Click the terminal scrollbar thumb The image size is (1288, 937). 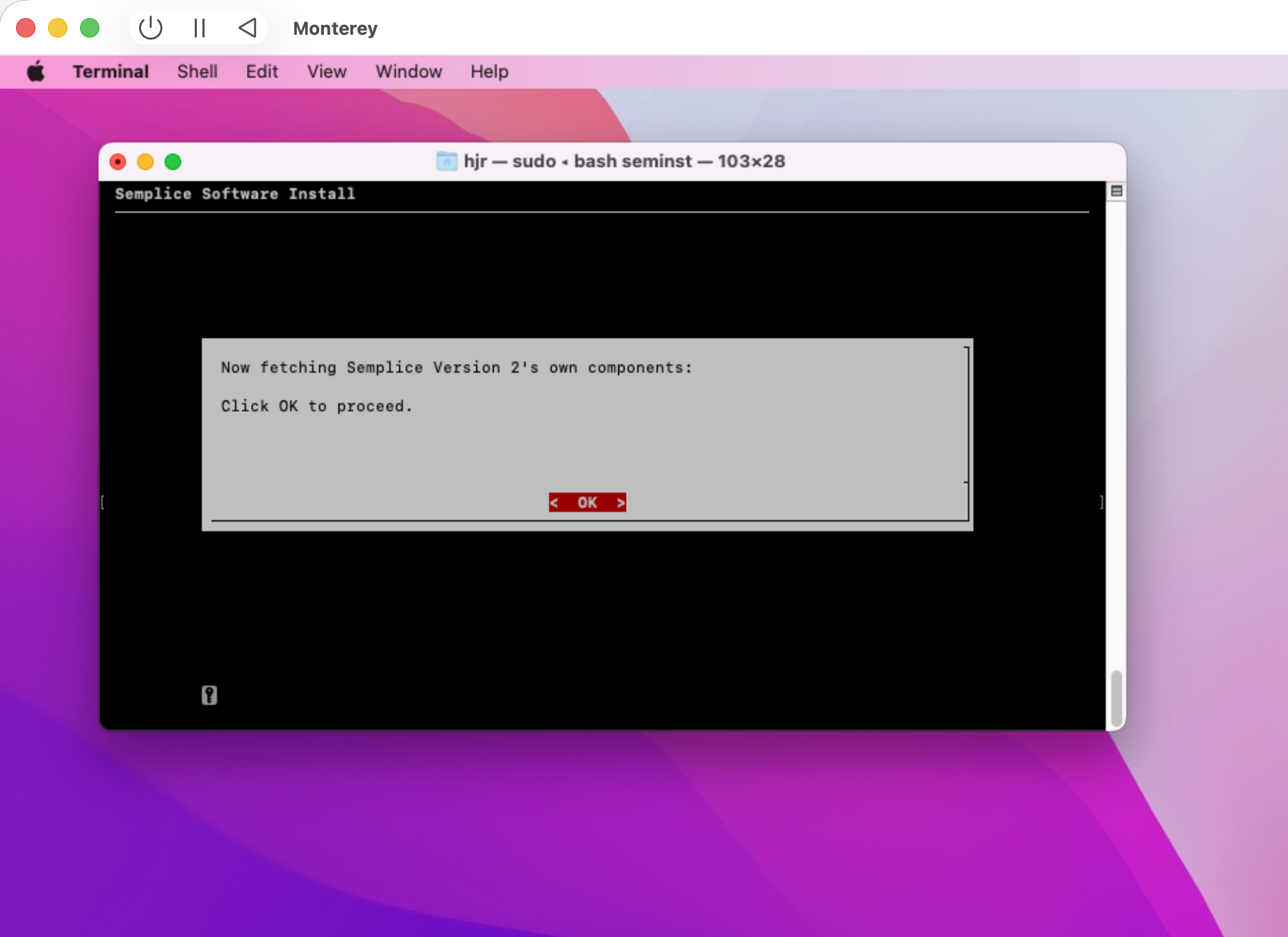click(x=1116, y=699)
